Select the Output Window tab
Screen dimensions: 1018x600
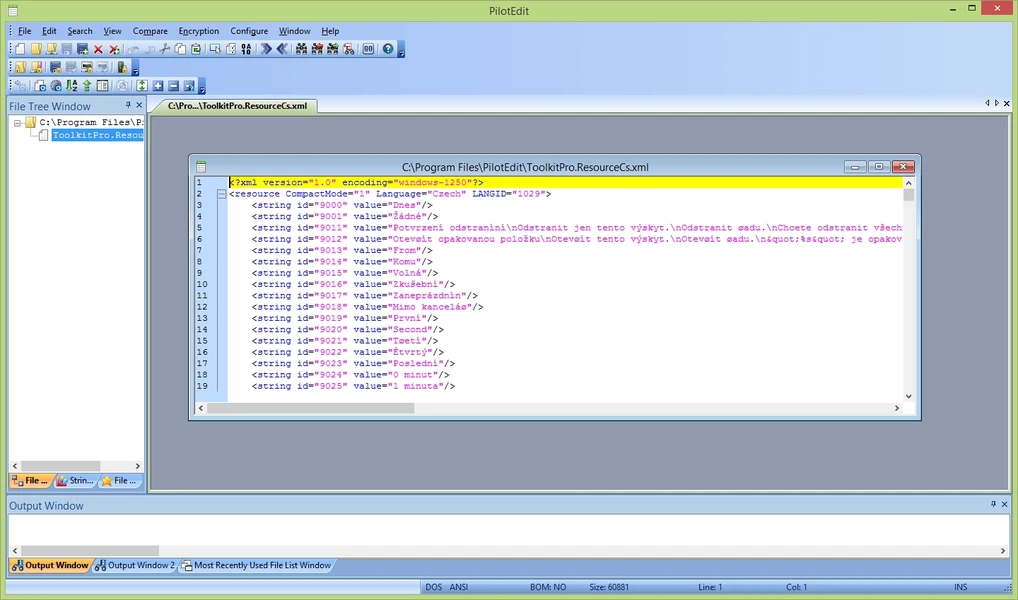(x=51, y=566)
